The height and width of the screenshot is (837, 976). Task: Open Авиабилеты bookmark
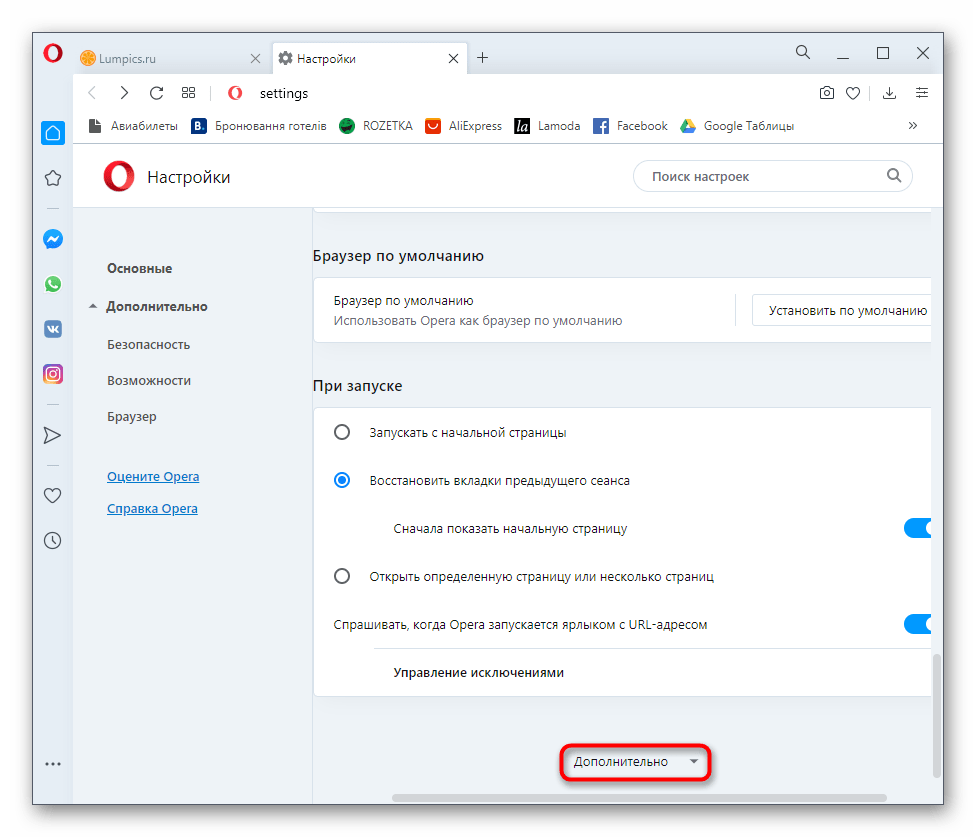133,126
